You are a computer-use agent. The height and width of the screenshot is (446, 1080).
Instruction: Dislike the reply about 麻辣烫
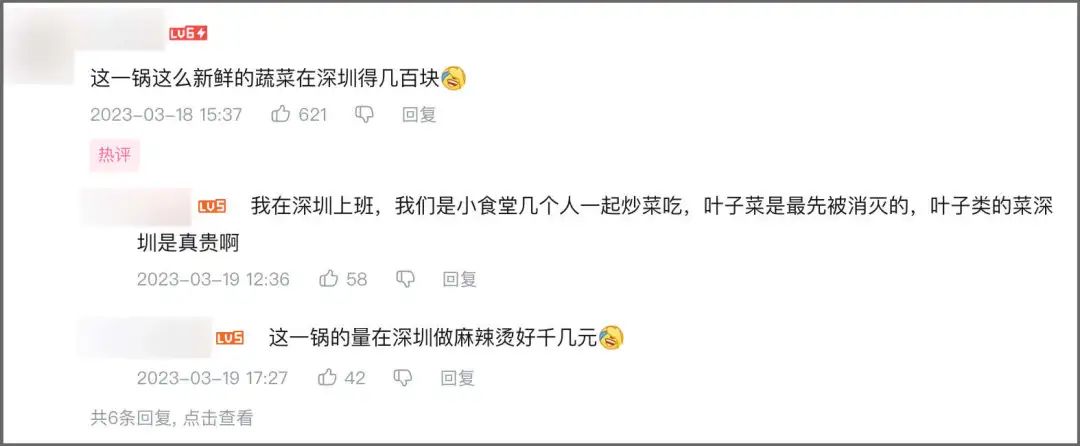click(403, 377)
